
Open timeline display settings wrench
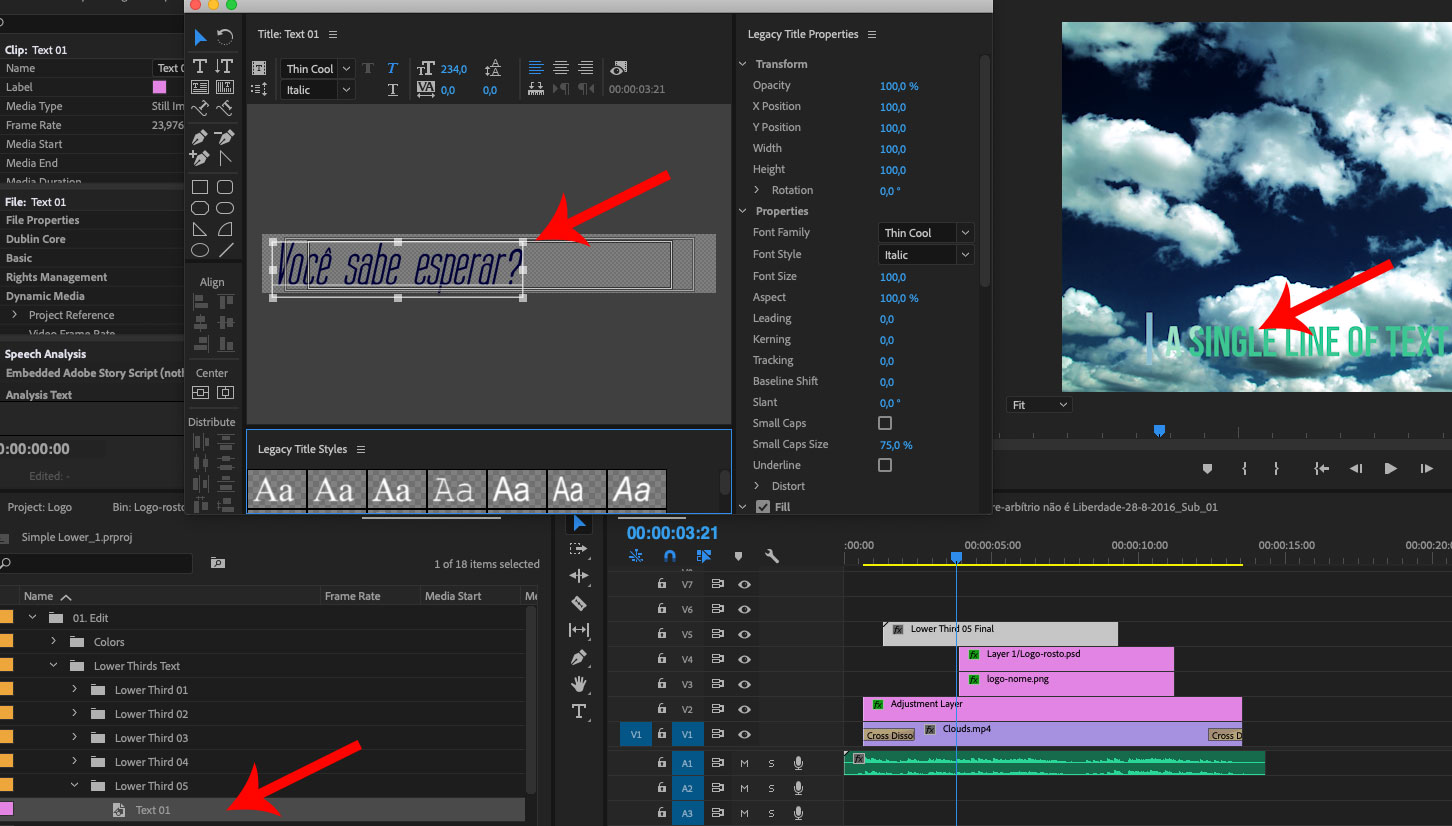click(x=771, y=556)
